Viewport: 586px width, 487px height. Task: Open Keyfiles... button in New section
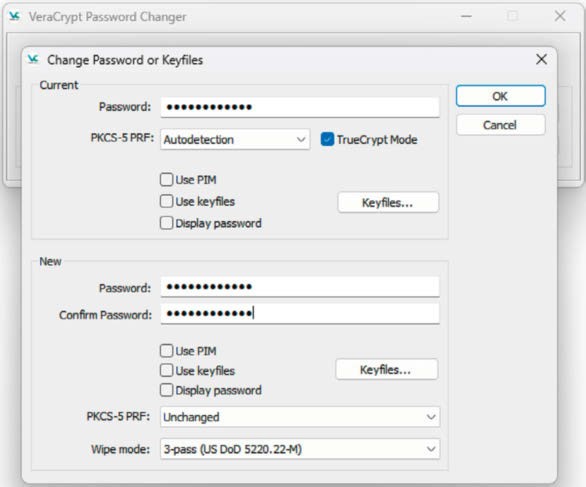click(386, 370)
